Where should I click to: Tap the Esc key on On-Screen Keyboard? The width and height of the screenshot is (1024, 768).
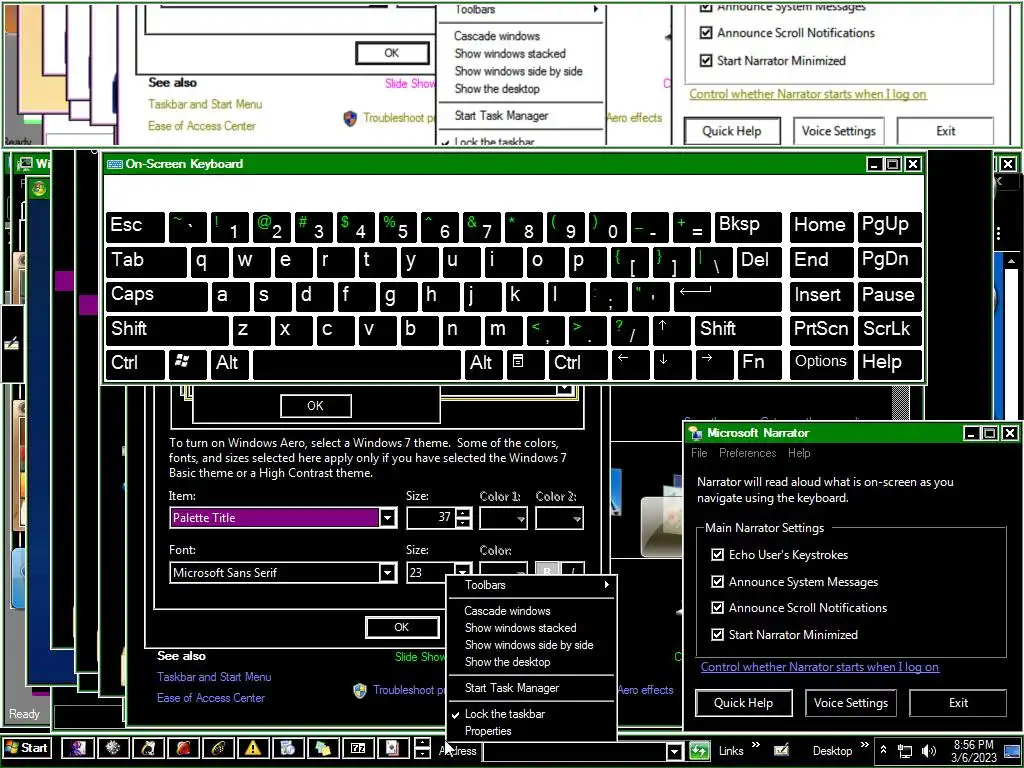135,227
